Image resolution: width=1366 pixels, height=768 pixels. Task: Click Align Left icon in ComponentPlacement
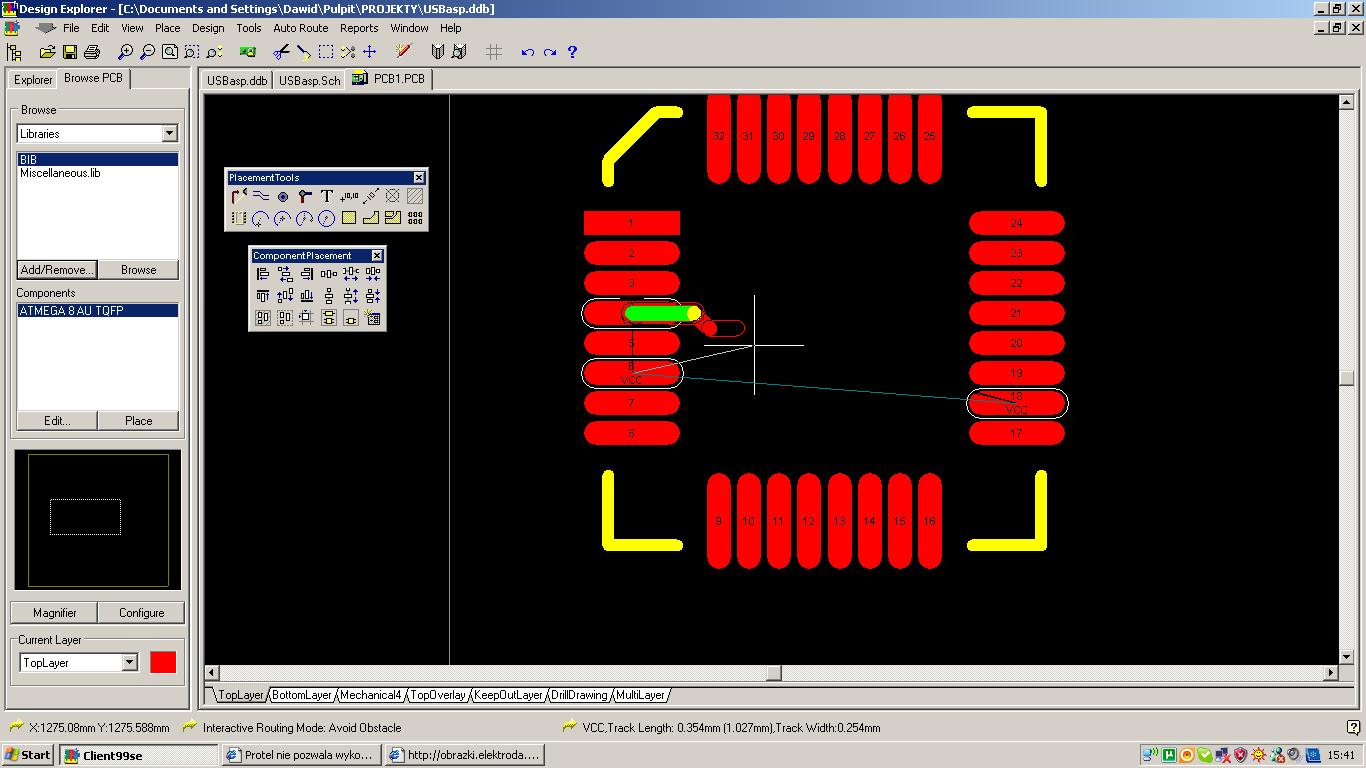[262, 274]
